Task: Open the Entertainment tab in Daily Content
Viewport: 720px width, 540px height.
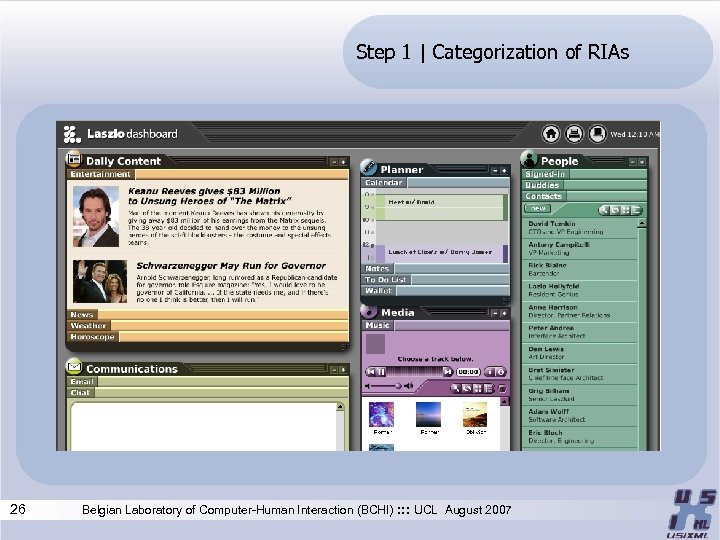Action: click(x=101, y=174)
